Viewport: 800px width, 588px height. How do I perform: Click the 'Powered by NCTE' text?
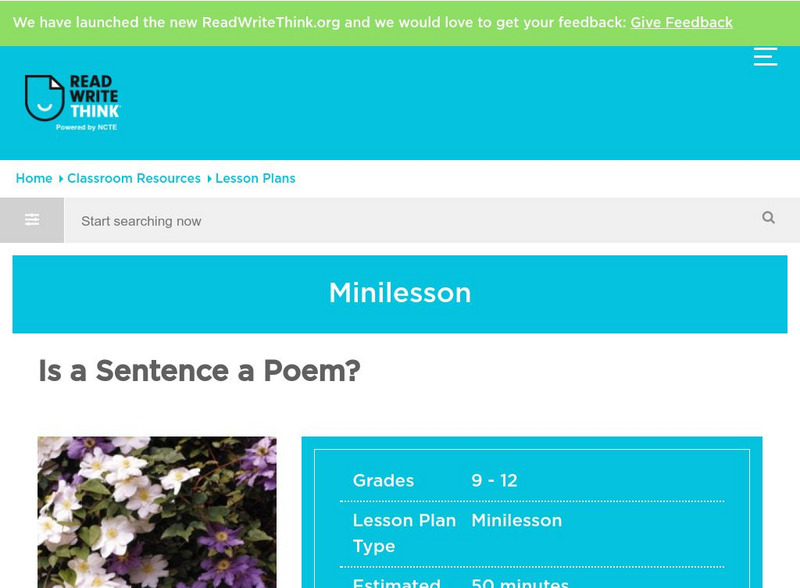pos(86,128)
